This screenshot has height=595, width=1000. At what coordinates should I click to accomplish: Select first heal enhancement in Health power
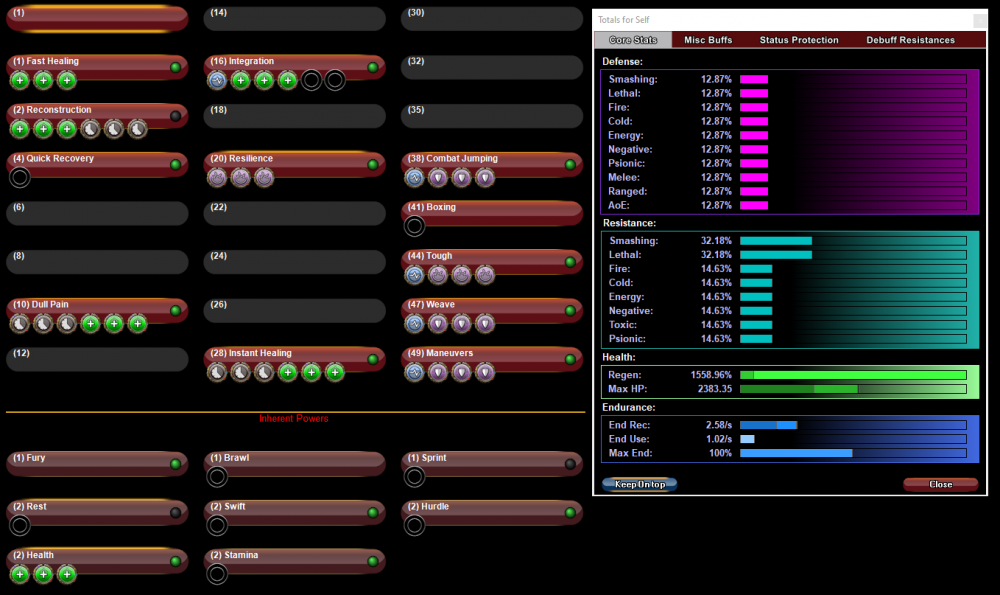click(x=20, y=574)
